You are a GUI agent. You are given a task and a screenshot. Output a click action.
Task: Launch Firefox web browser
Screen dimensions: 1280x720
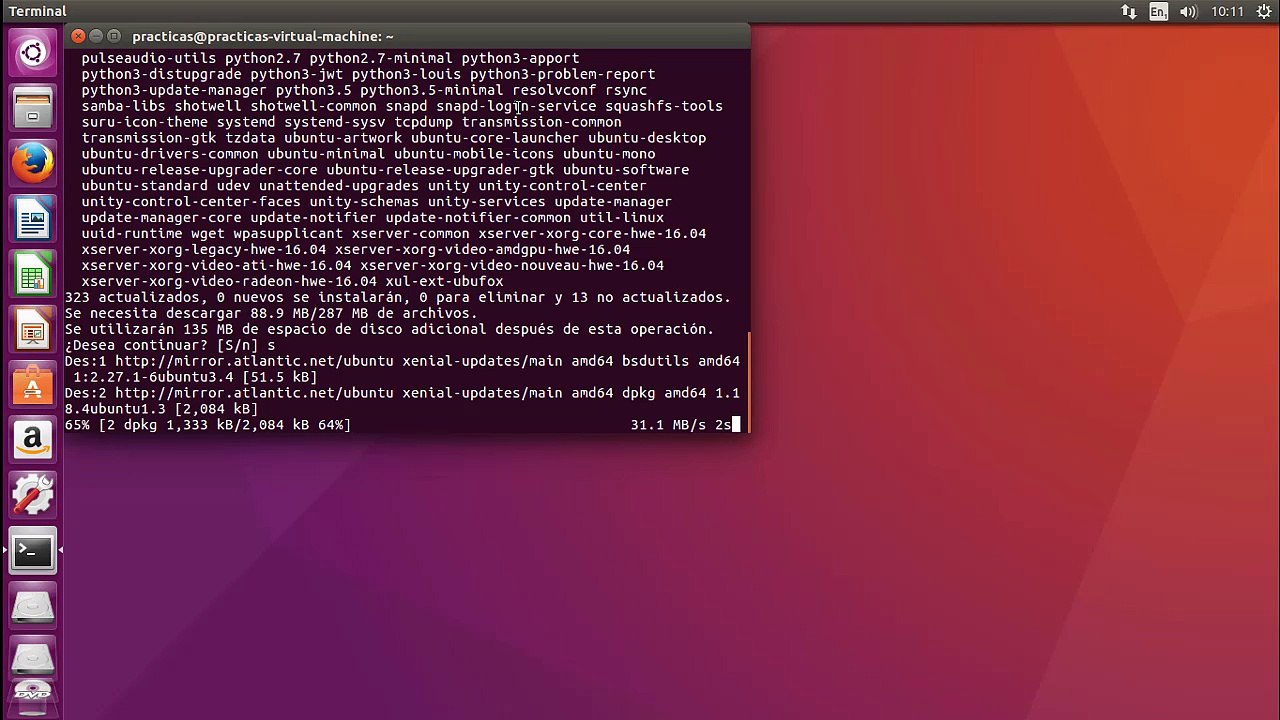pos(32,163)
